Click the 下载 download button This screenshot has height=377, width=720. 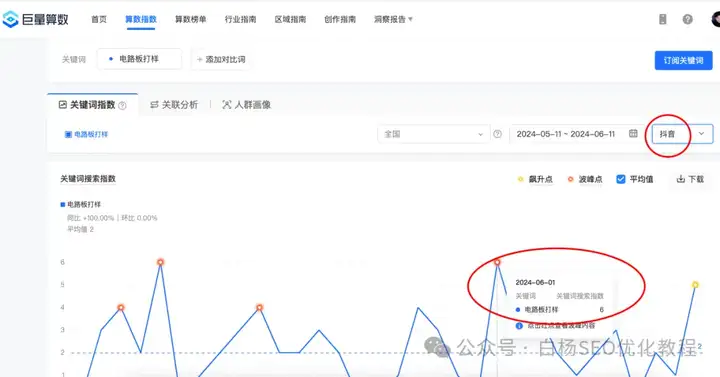tap(690, 179)
